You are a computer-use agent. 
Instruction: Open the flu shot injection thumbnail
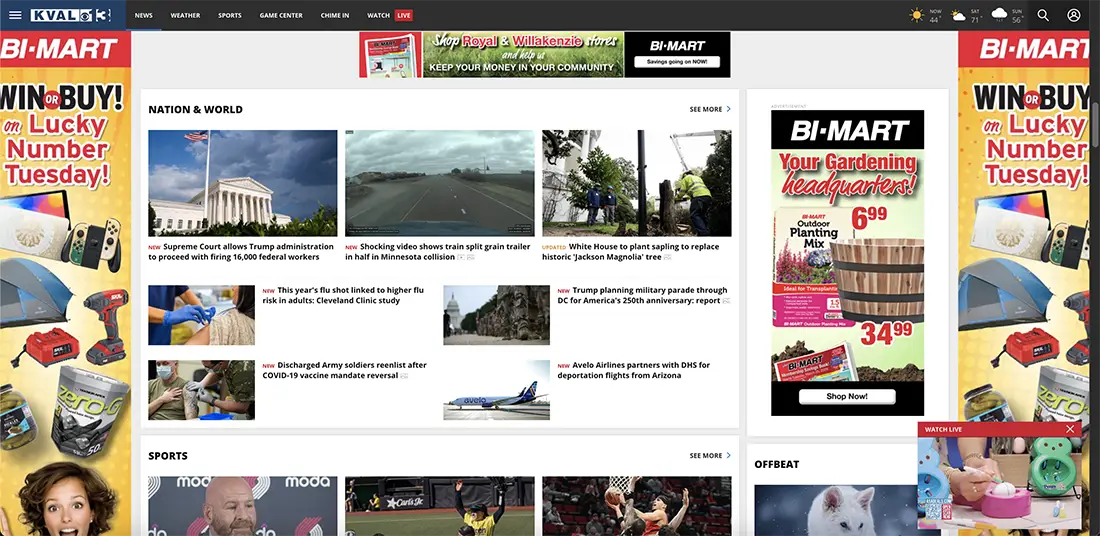201,315
